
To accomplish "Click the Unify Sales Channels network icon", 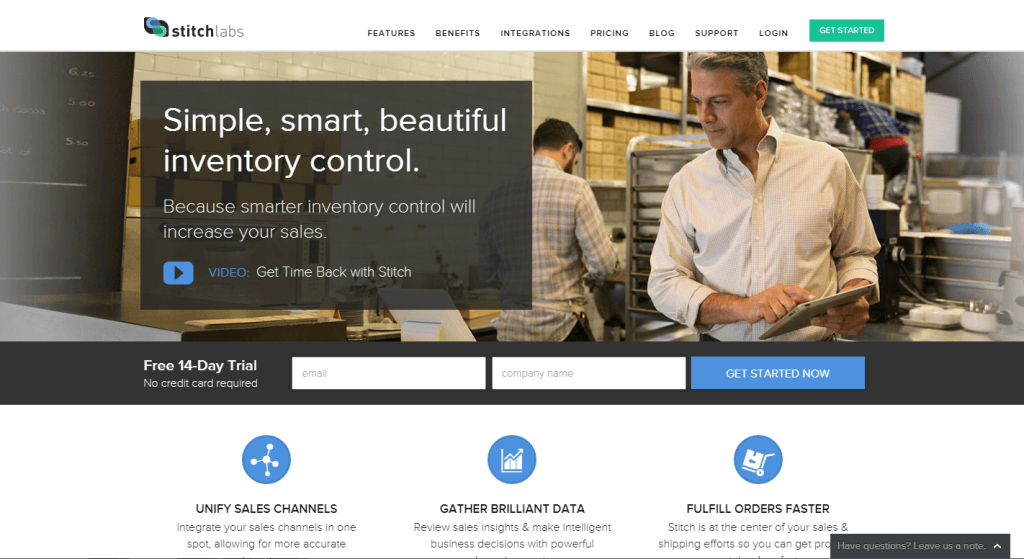I will tap(266, 460).
